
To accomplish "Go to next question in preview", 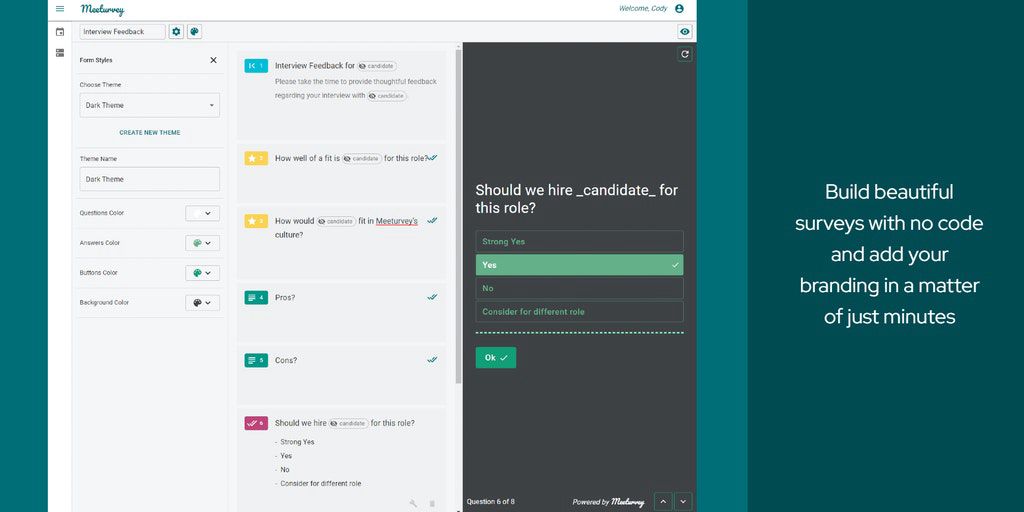I will pos(682,501).
